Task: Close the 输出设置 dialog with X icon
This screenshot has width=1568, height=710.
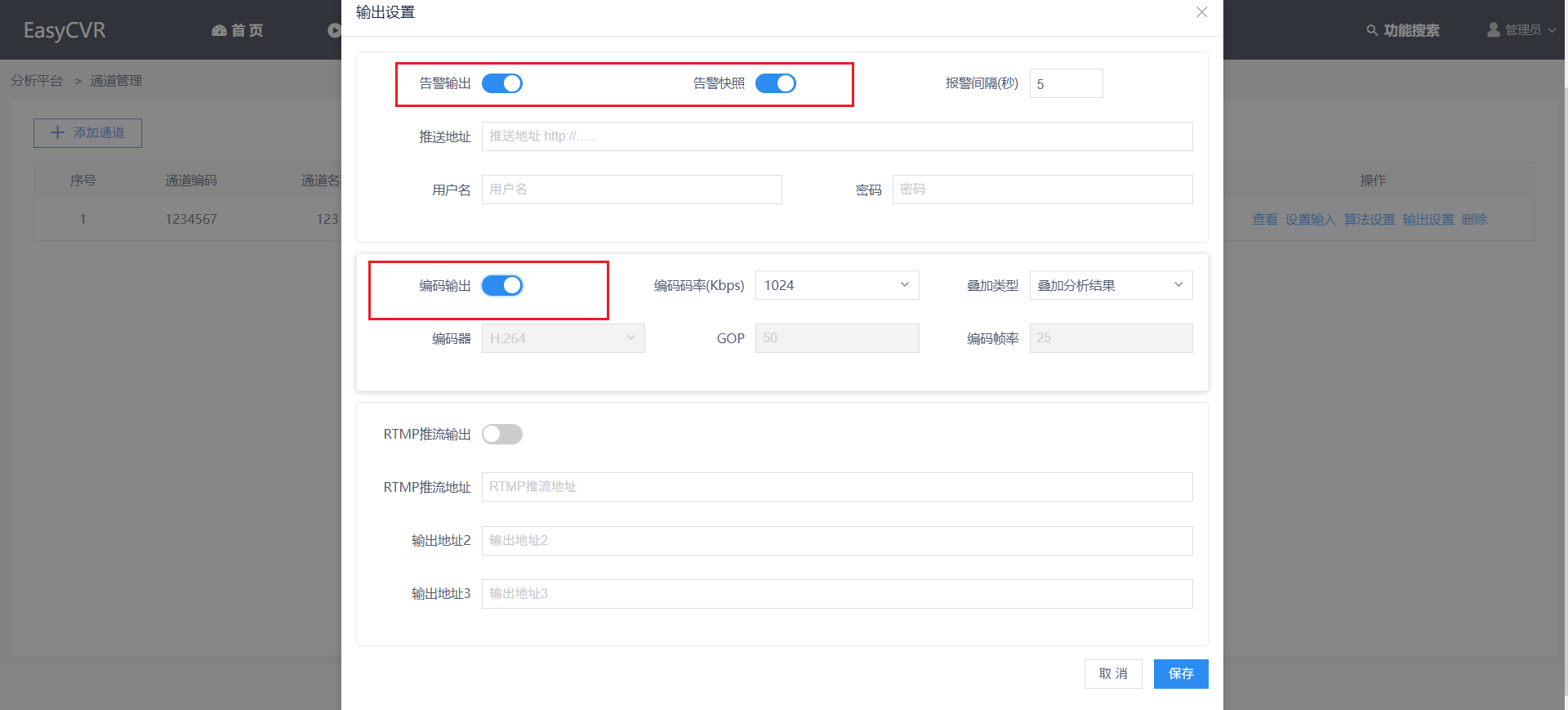Action: 1201,12
